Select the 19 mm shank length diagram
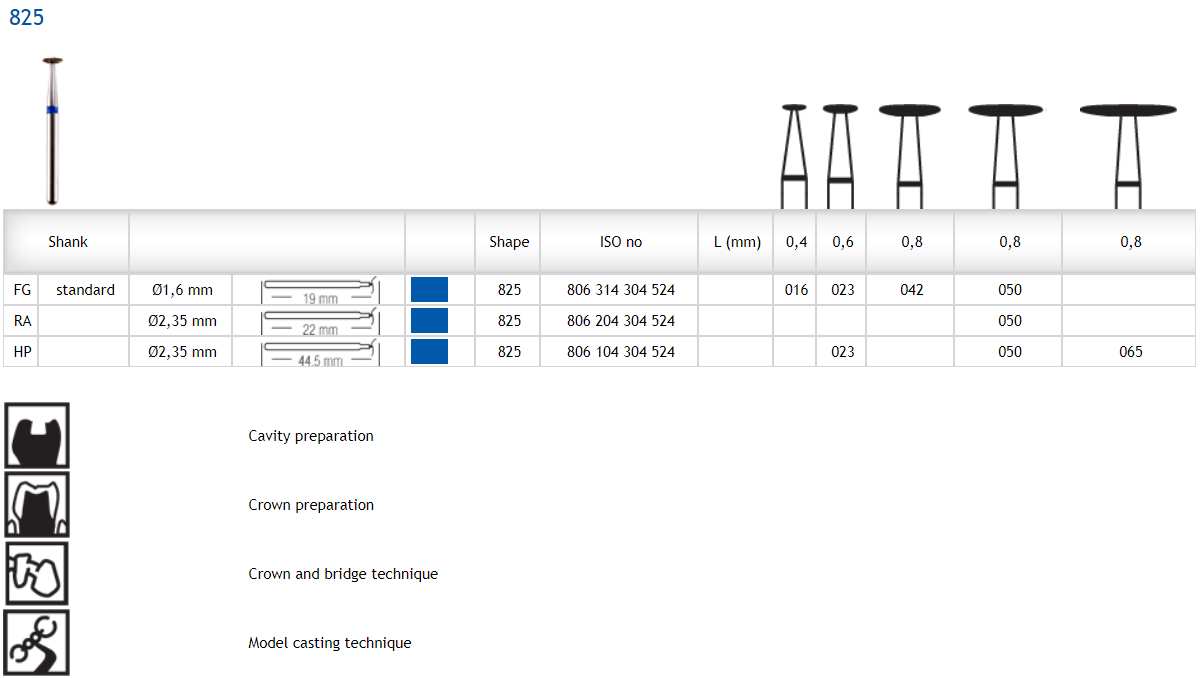1202x678 pixels. pos(320,291)
